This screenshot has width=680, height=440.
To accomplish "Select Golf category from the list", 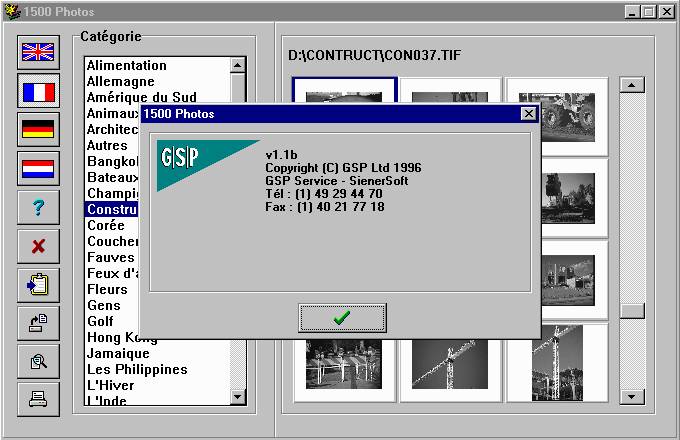I will pyautogui.click(x=103, y=321).
